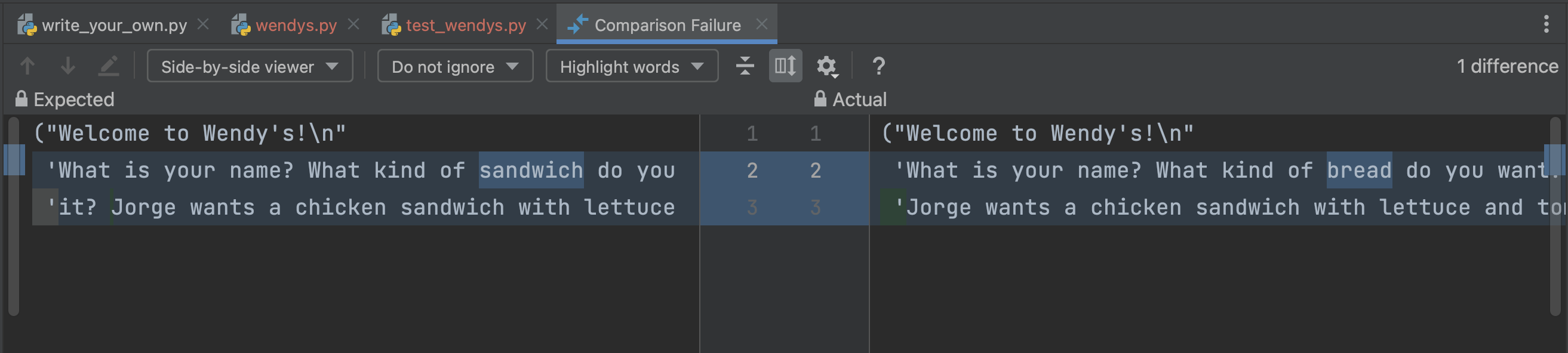Close the wendys.py tab
The image size is (1568, 353).
point(353,25)
